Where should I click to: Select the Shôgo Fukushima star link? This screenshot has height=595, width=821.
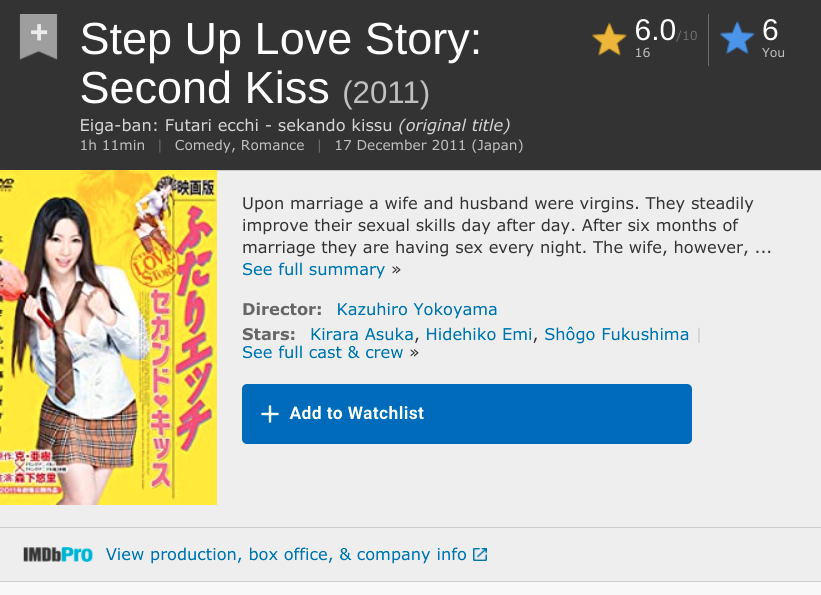(x=616, y=334)
